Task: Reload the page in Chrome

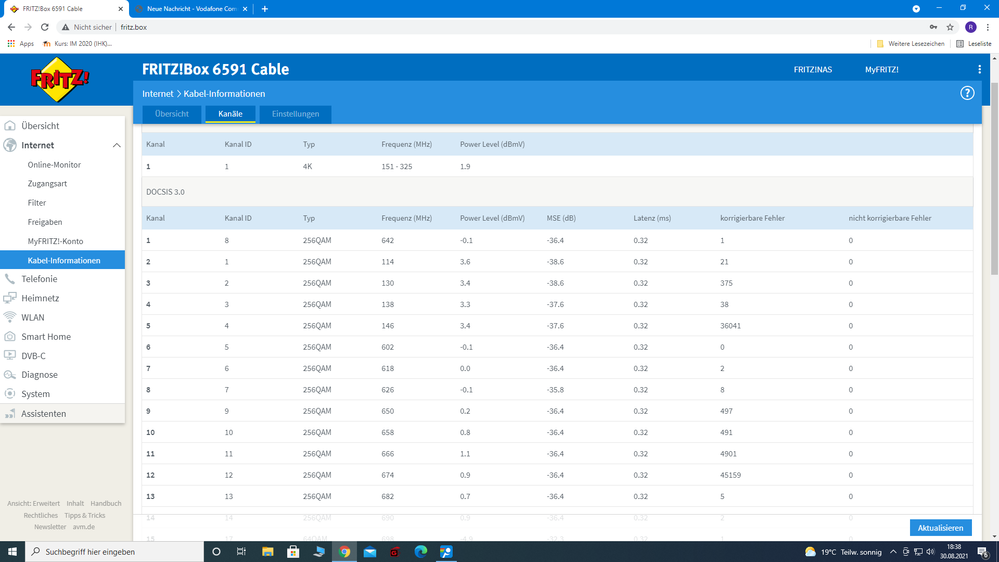Action: [x=45, y=27]
